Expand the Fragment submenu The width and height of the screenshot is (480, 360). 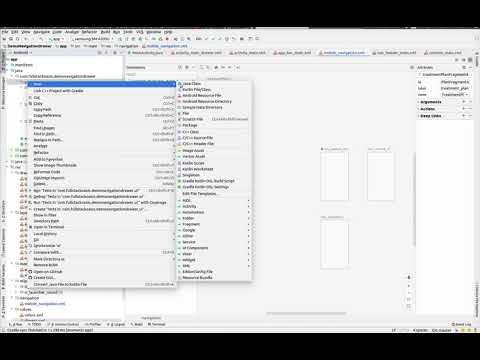(x=214, y=224)
